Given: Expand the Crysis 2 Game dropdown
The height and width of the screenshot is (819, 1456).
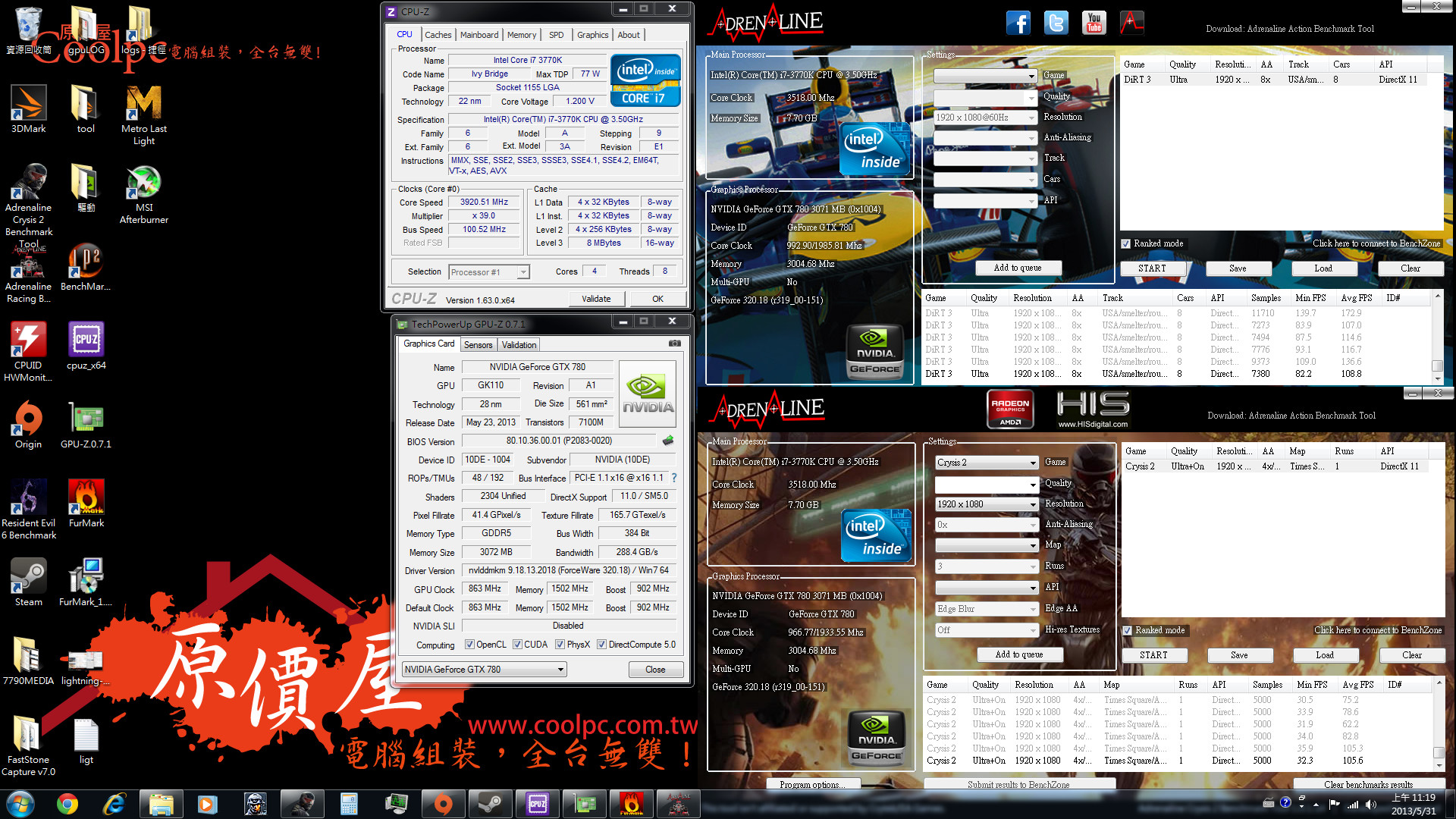Looking at the screenshot, I should point(1032,463).
